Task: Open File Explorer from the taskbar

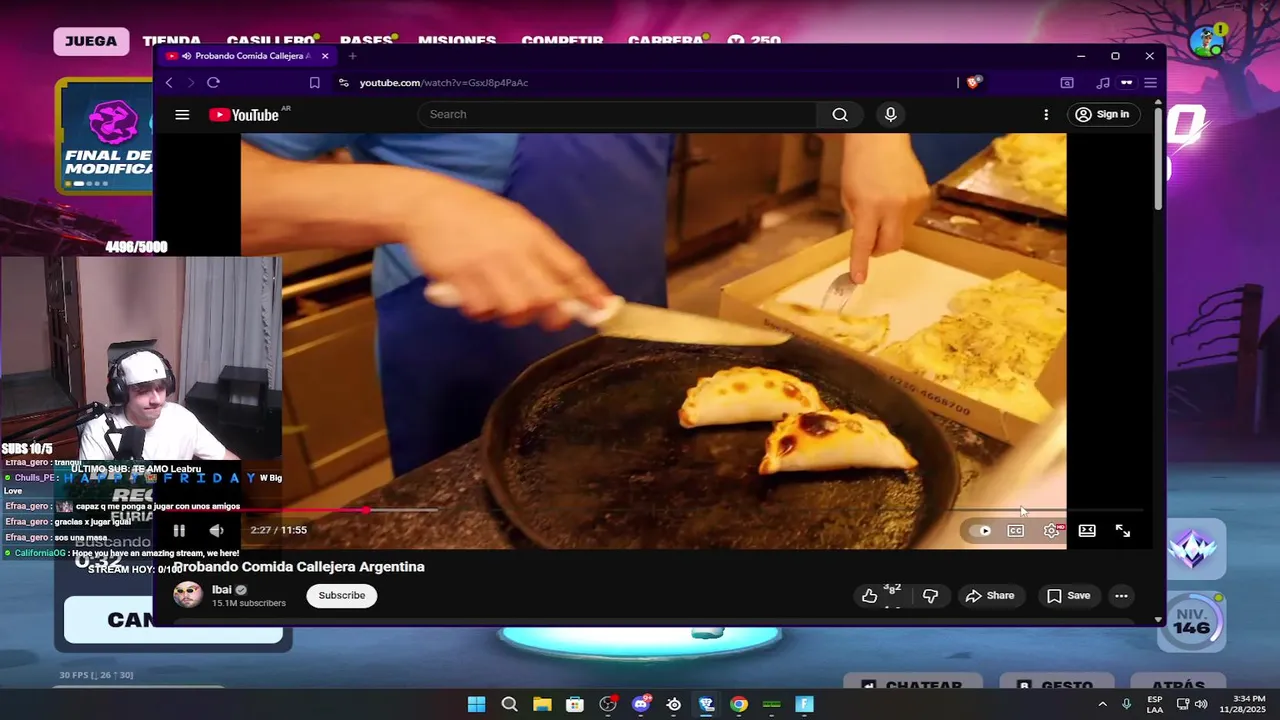Action: point(542,704)
